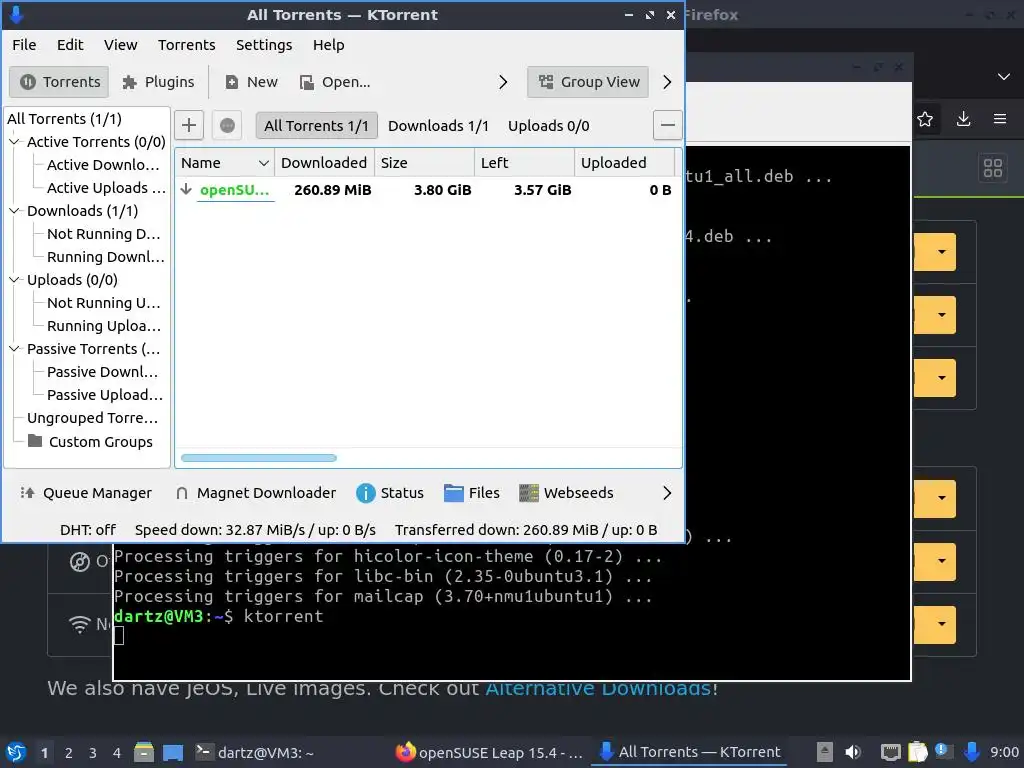The height and width of the screenshot is (768, 1024).
Task: Sort by the Uploaded column header
Action: pos(624,163)
